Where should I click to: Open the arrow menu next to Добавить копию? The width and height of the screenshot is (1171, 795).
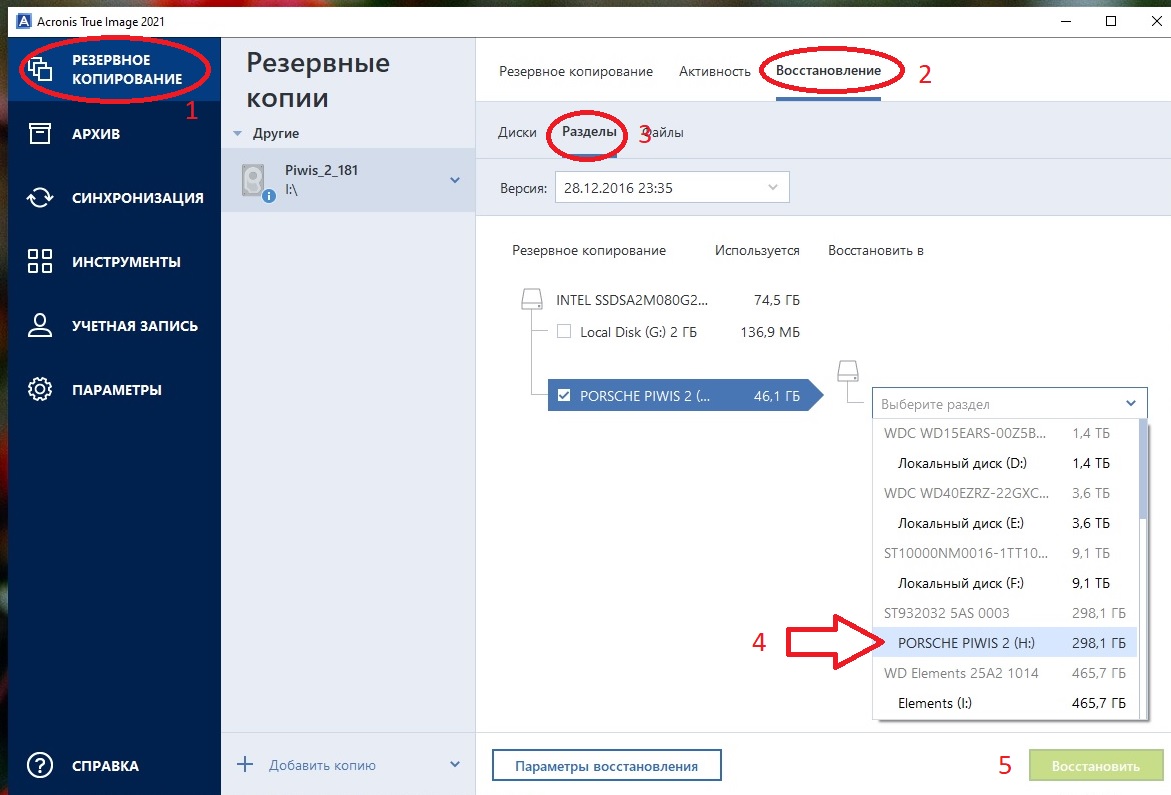tap(455, 765)
